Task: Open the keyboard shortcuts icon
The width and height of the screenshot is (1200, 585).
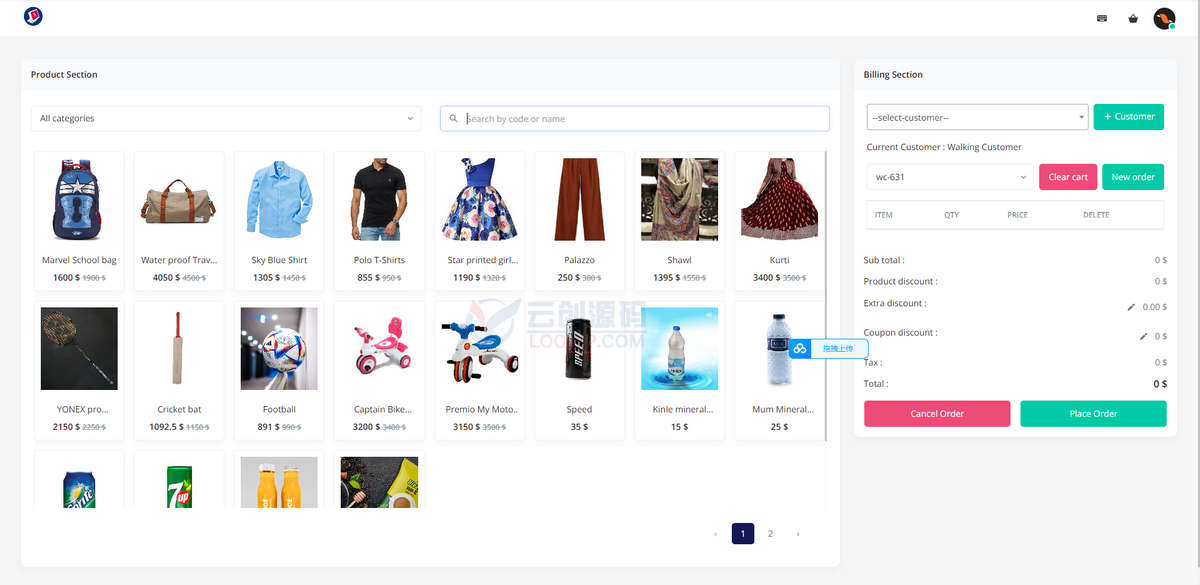Action: [1102, 18]
